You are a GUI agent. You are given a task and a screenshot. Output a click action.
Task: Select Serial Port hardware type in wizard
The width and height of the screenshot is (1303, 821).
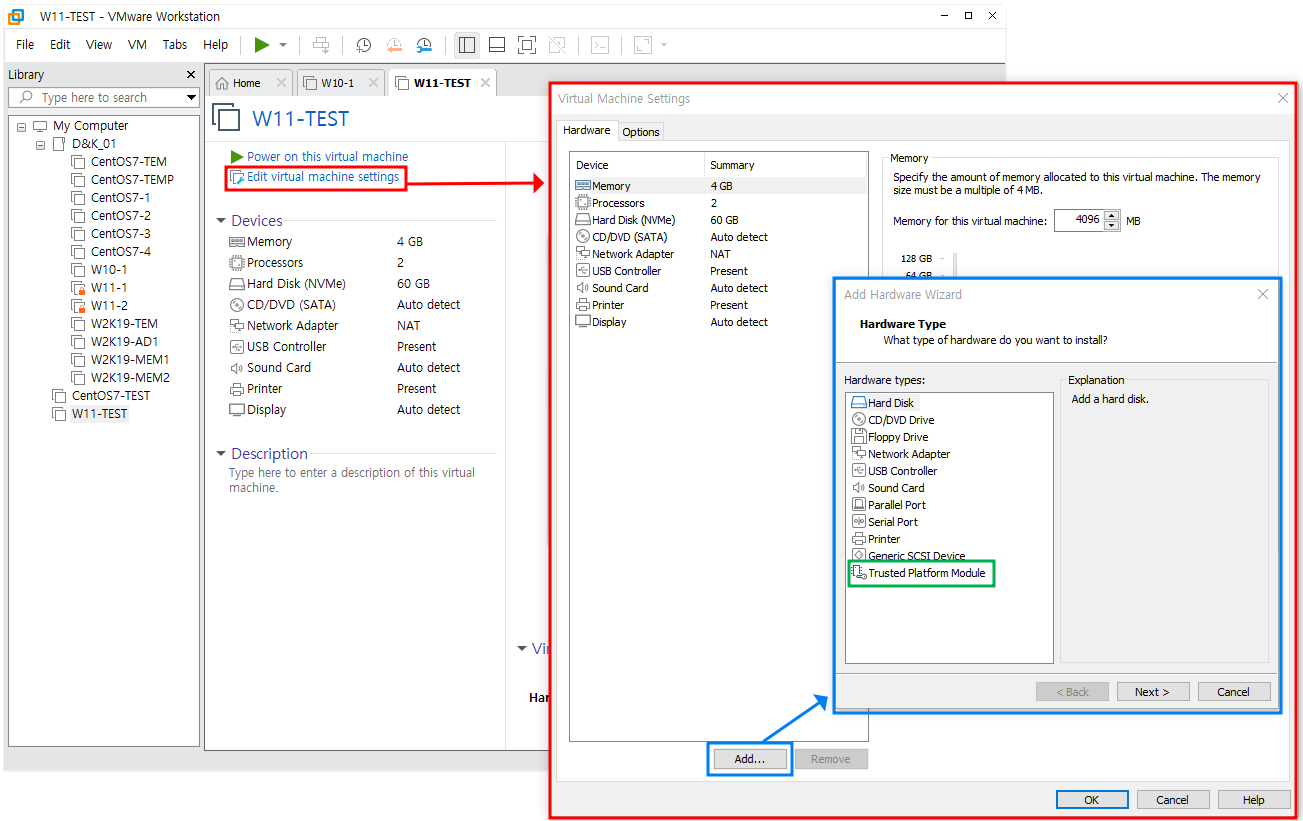coord(884,522)
